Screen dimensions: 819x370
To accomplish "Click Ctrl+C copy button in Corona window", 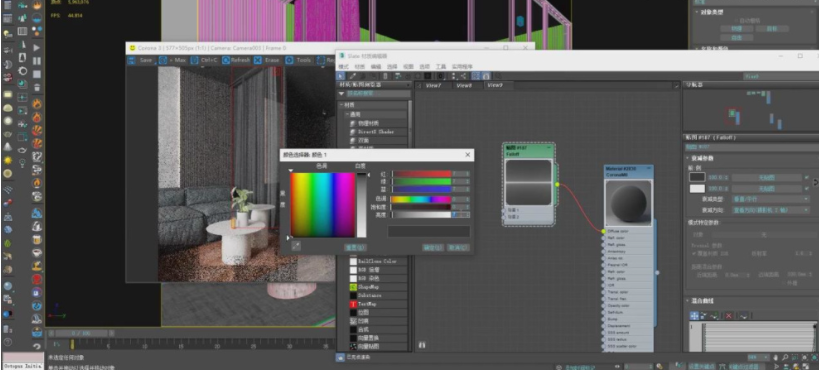I will point(205,61).
